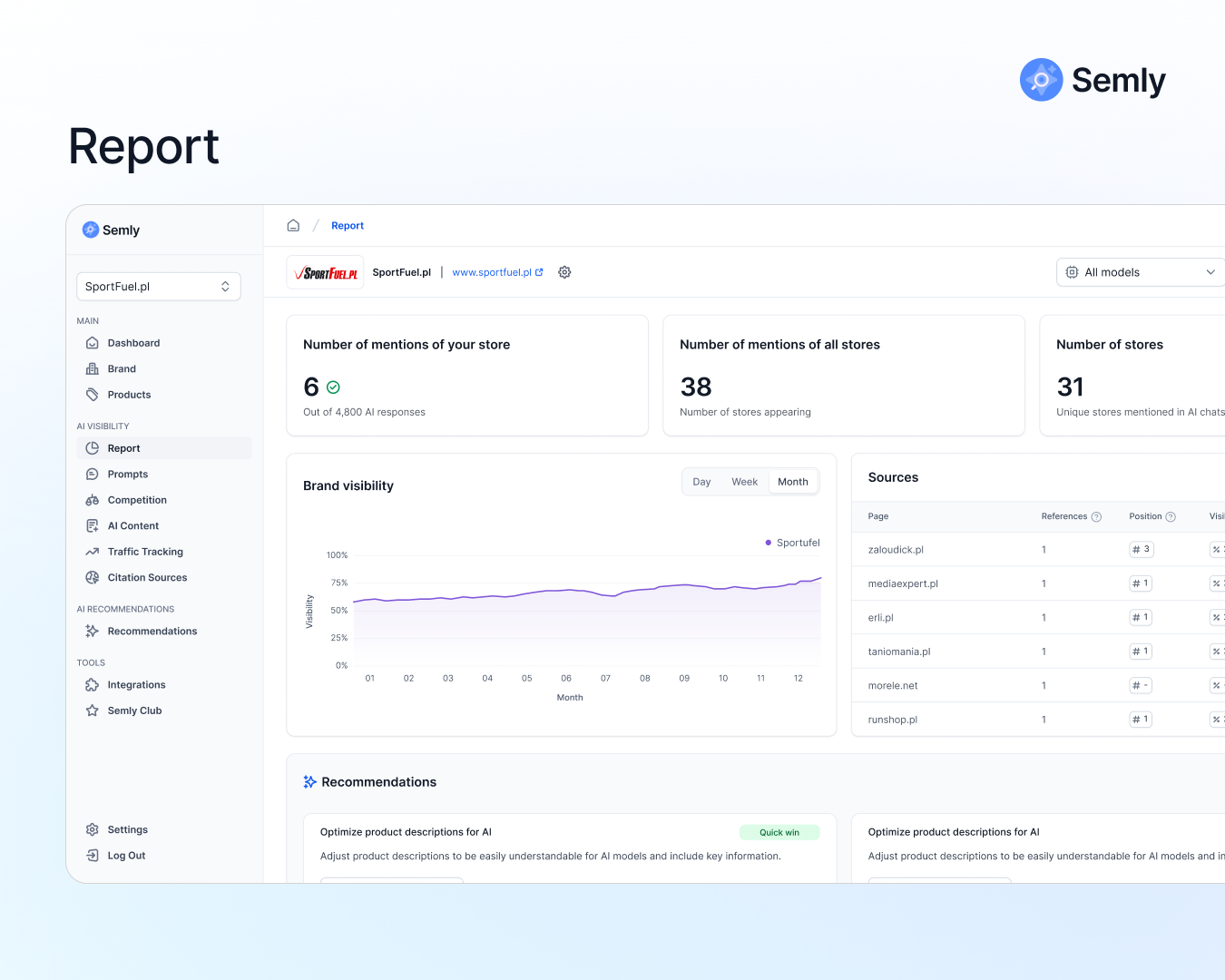Click the Traffic Tracking icon
Viewport: 1225px width, 980px height.
pyautogui.click(x=93, y=552)
